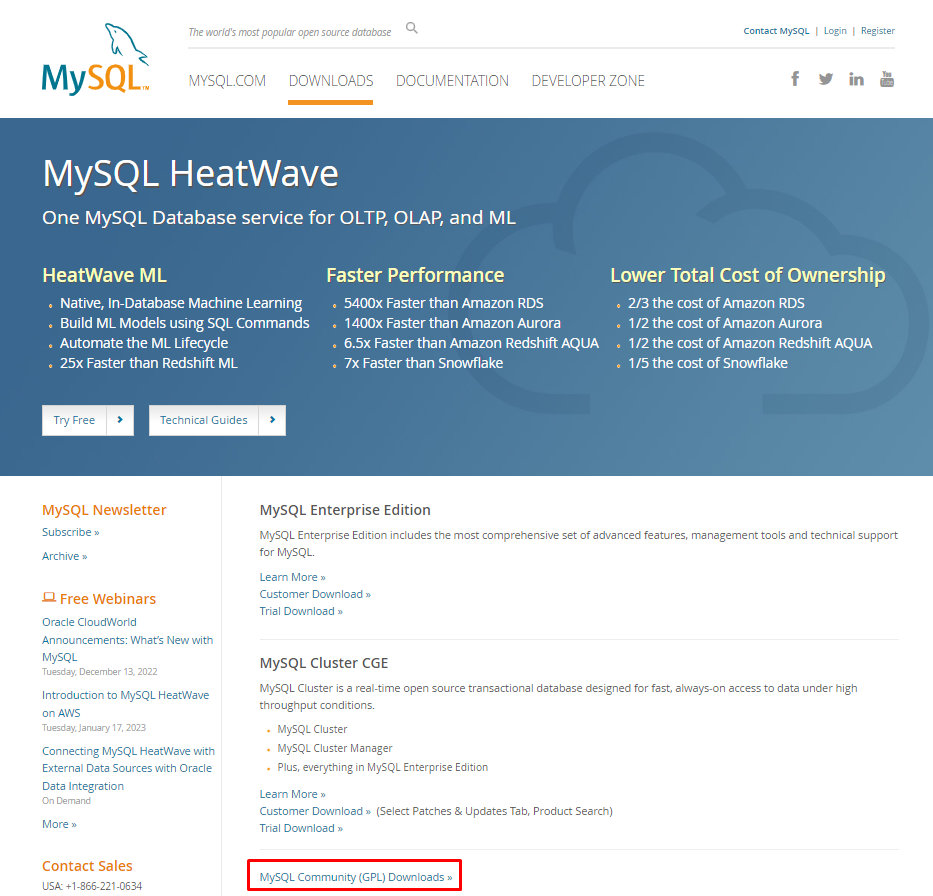Open the LinkedIn icon
933x896 pixels.
(856, 79)
